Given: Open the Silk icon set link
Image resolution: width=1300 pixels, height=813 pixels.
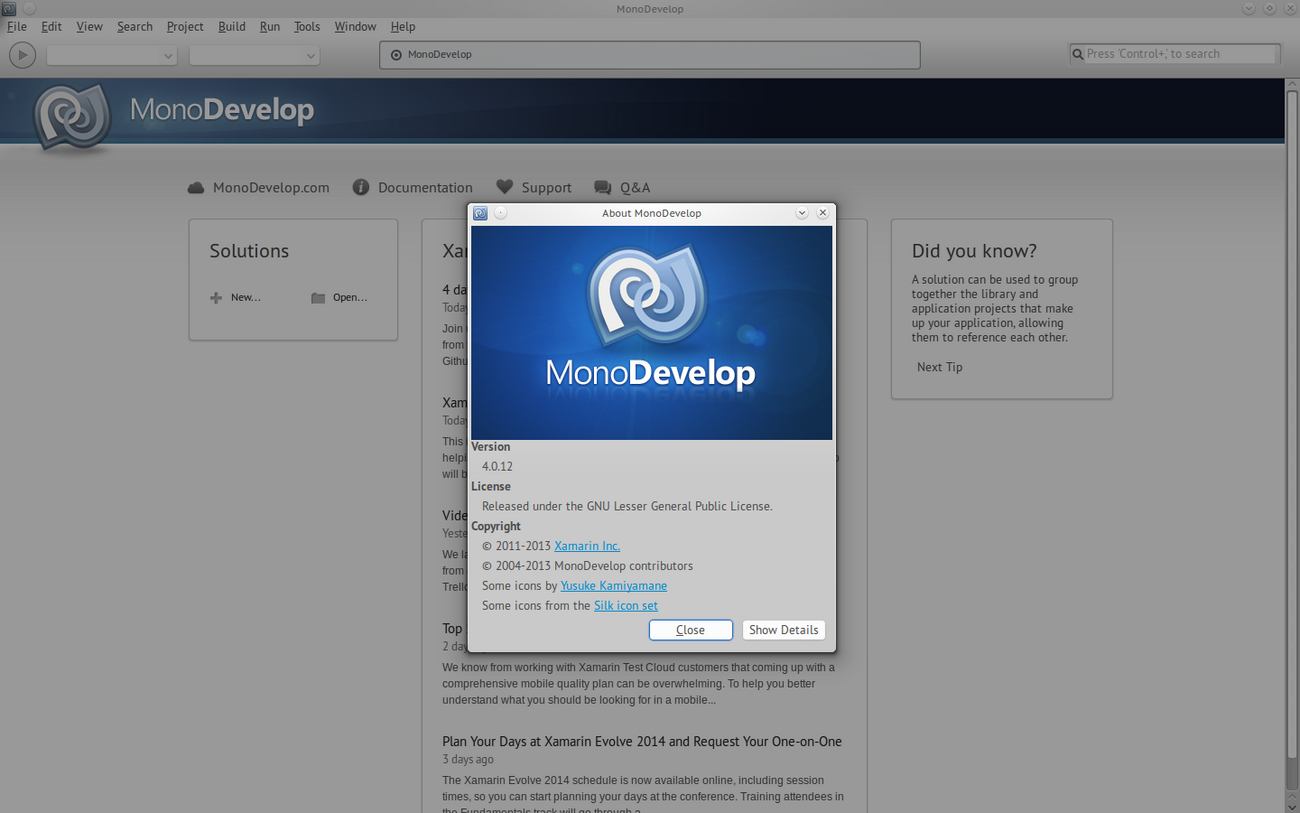Looking at the screenshot, I should click(626, 606).
